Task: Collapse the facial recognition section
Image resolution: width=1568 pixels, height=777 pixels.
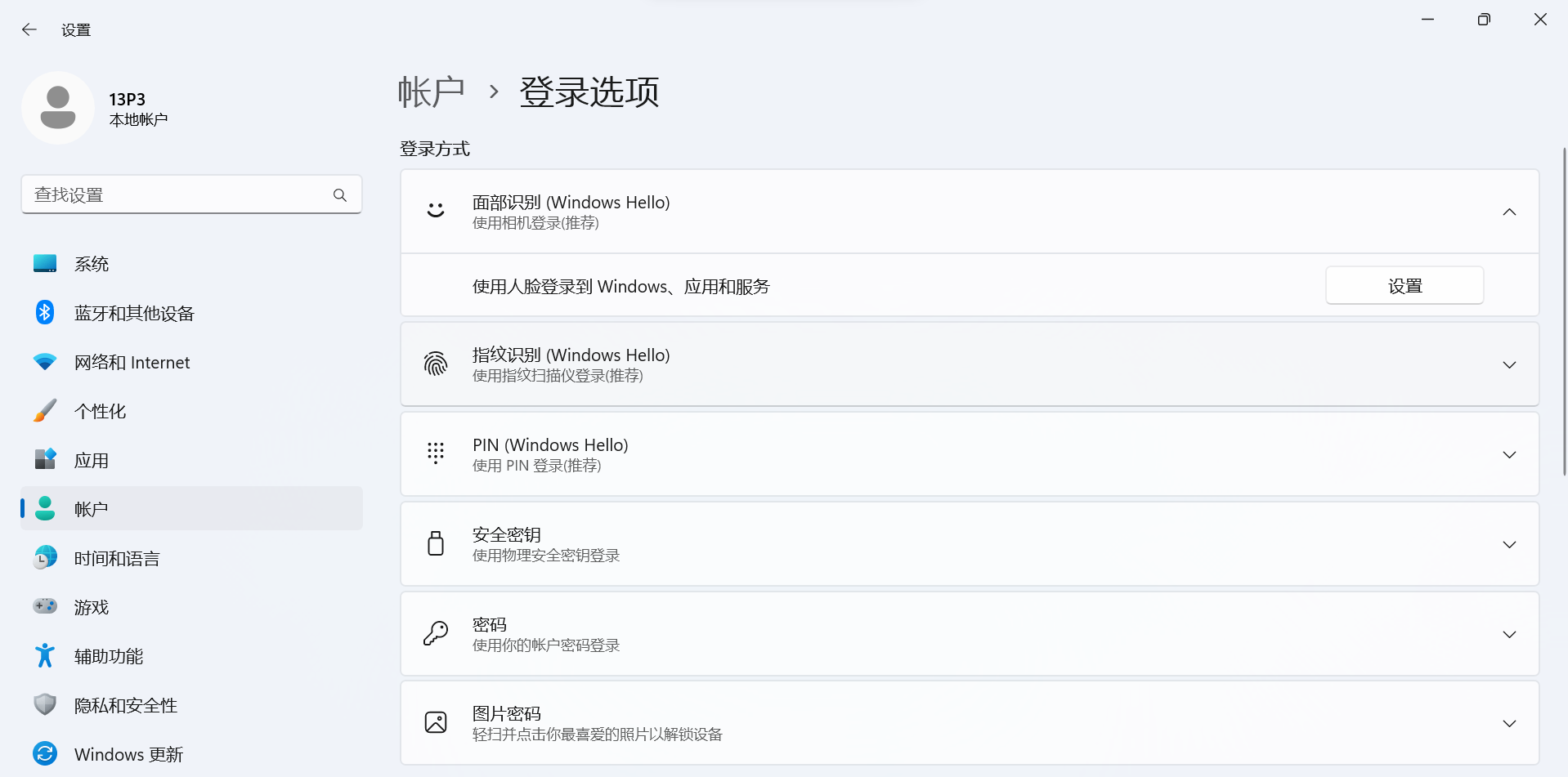Action: coord(1509,212)
